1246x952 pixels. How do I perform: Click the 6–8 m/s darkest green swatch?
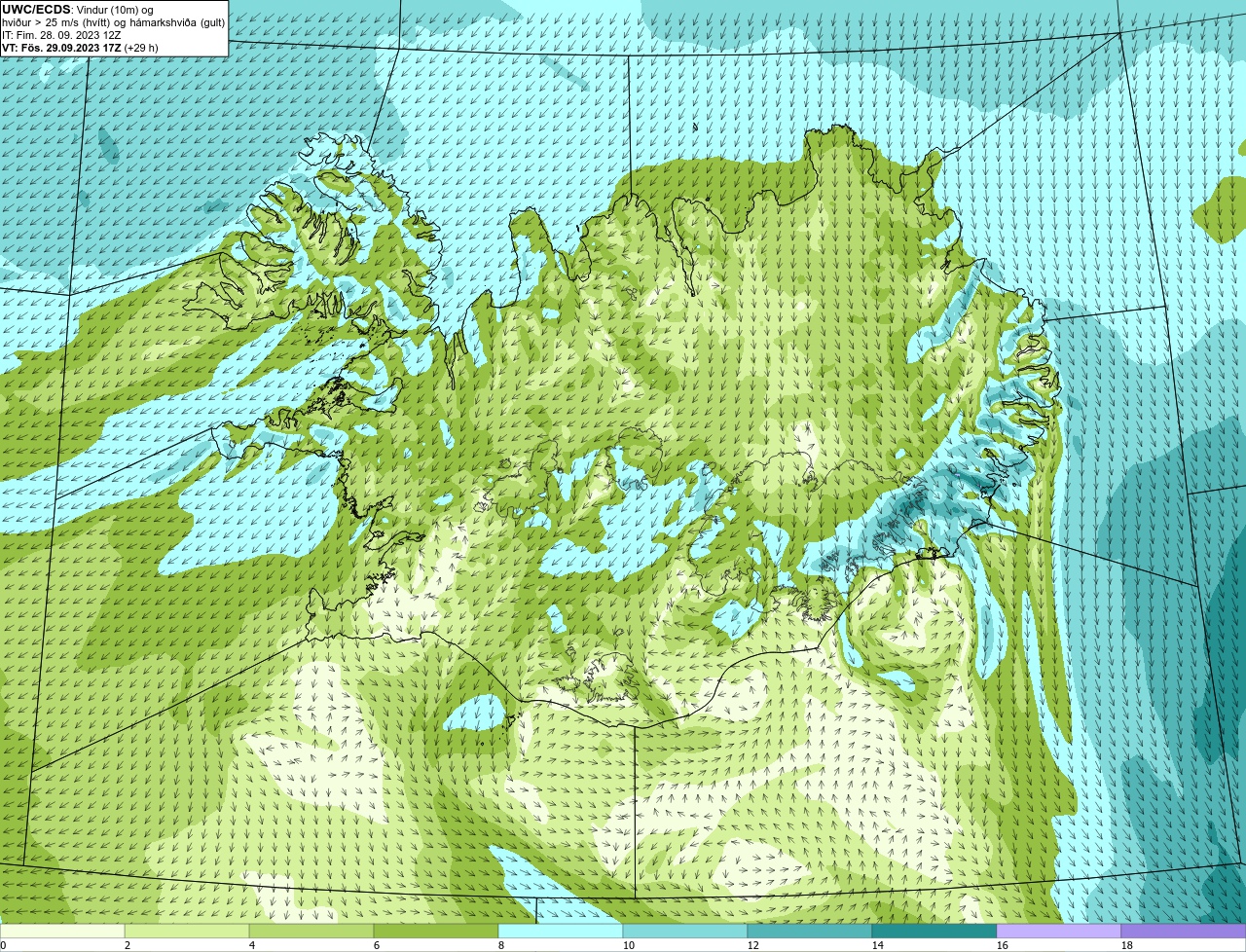pos(436,932)
